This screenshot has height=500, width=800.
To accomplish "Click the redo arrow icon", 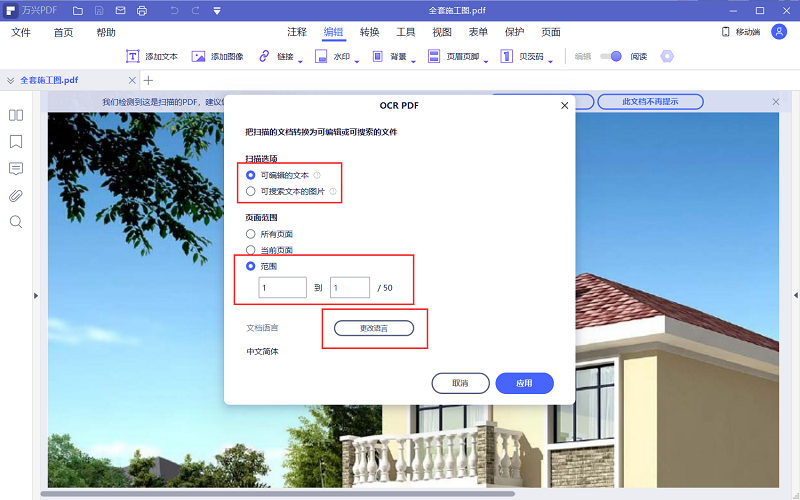I will (195, 11).
